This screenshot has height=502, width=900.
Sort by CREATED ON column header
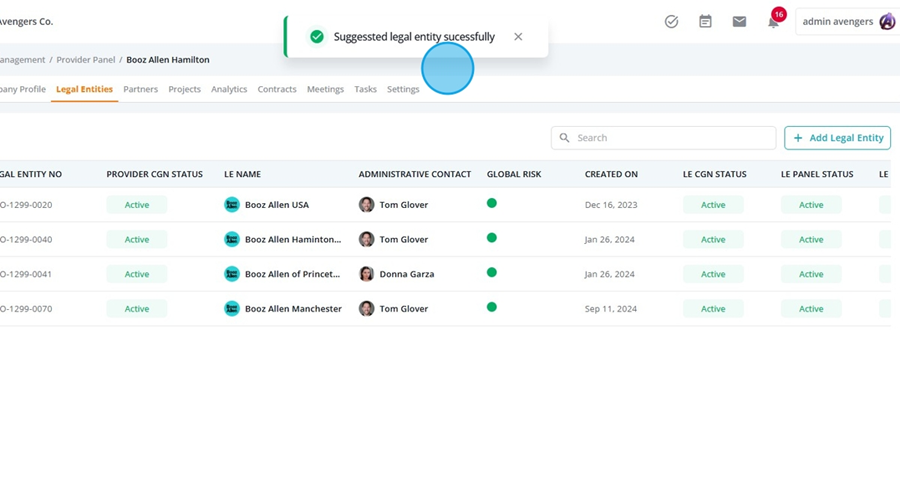(611, 174)
